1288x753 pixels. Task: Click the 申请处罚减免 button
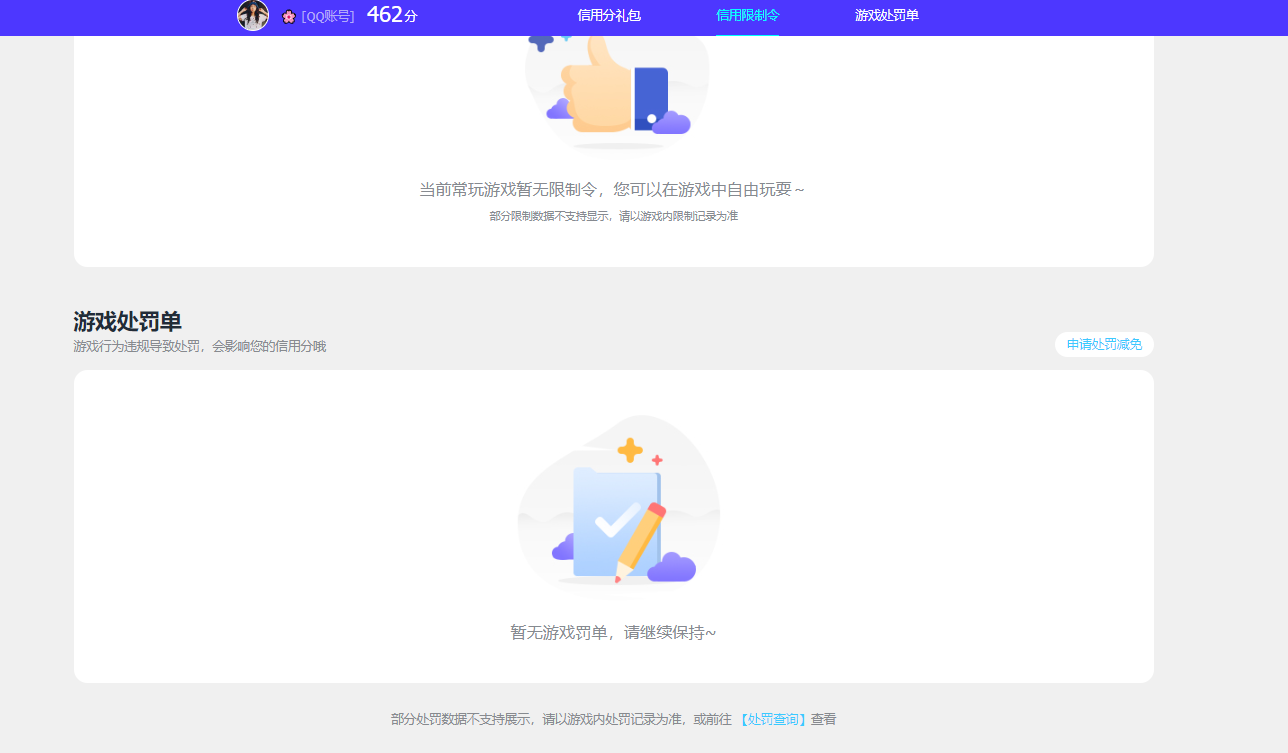pos(1103,344)
